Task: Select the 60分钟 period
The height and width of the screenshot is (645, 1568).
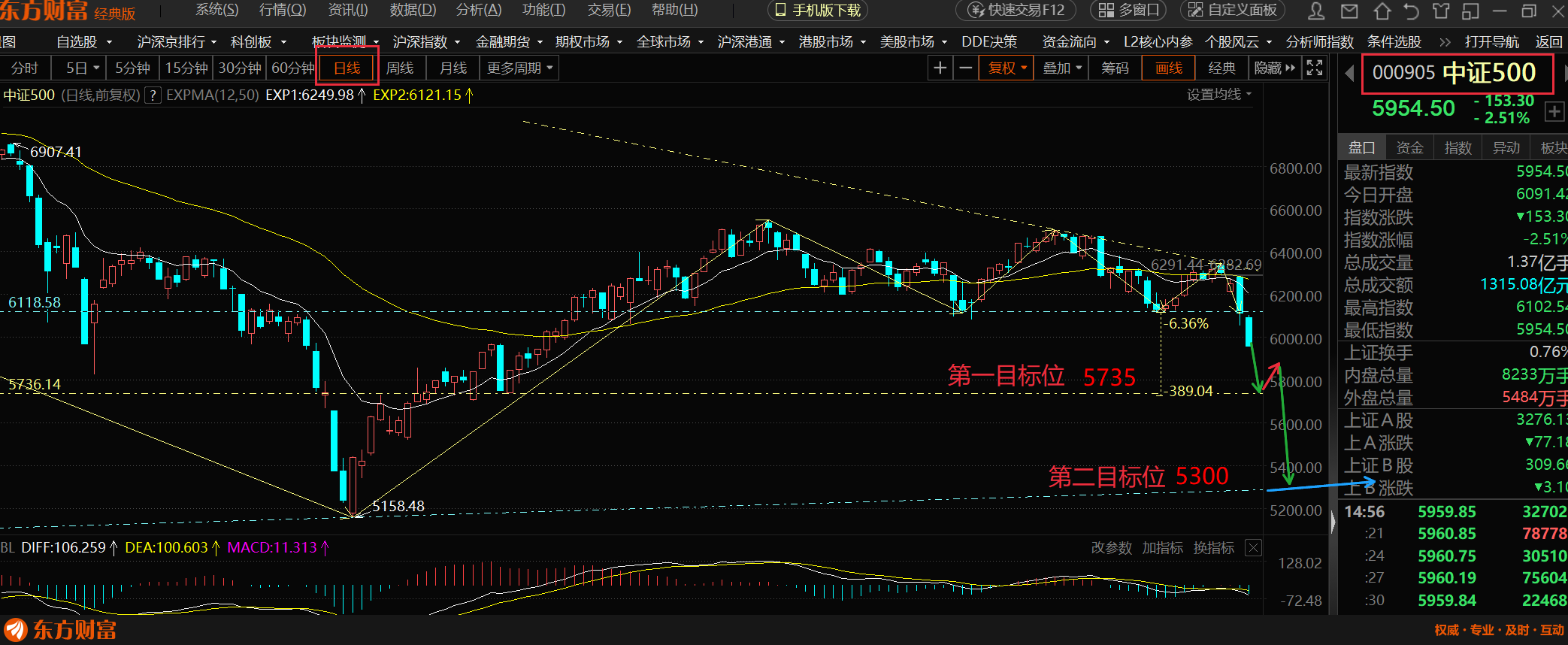Action: click(x=292, y=68)
